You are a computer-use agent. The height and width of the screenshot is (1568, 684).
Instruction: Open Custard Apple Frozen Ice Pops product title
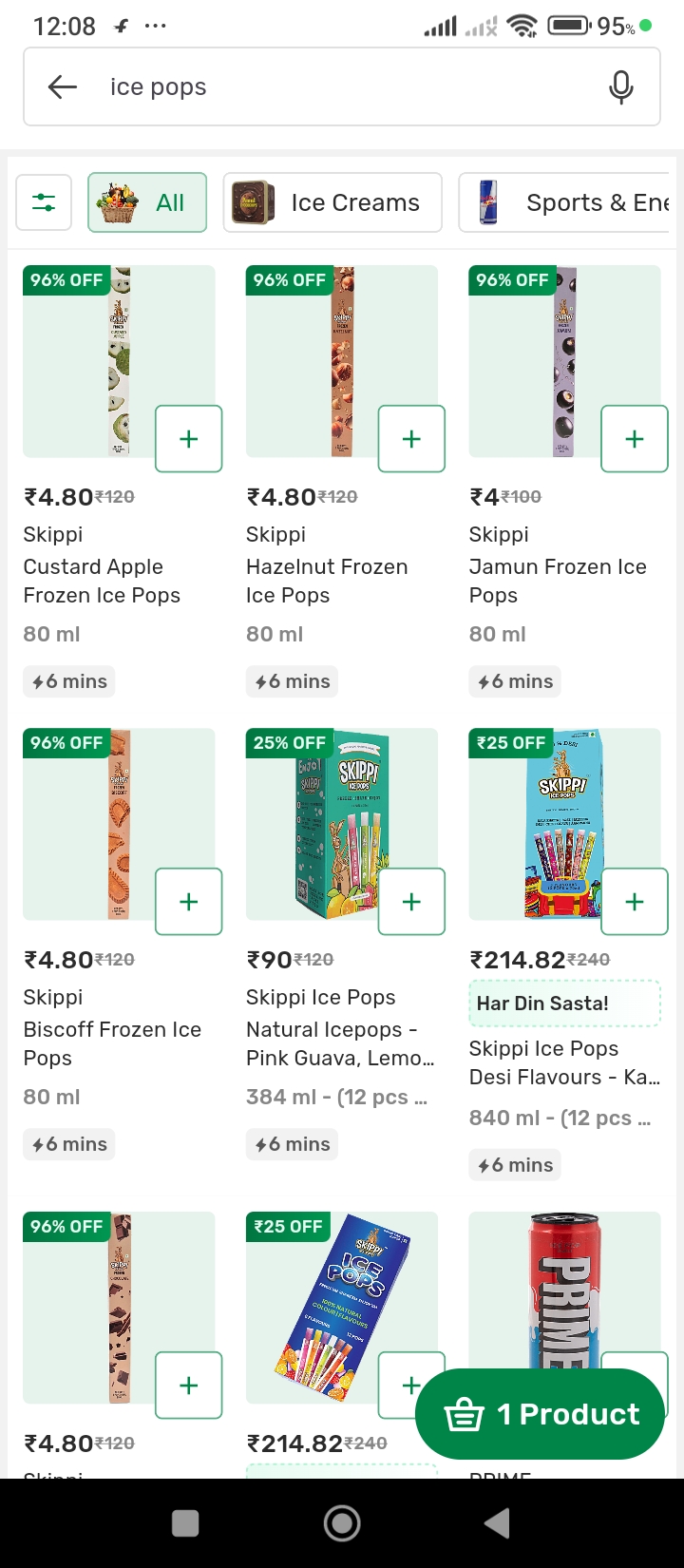[102, 581]
